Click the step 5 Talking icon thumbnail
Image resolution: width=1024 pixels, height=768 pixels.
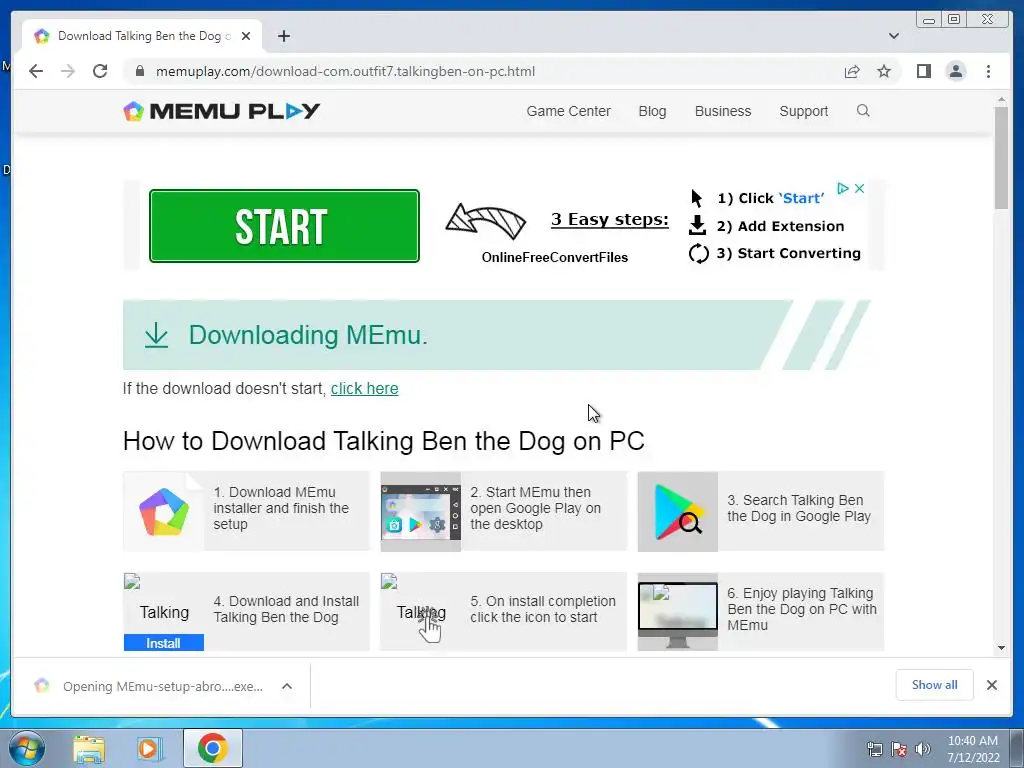click(421, 612)
